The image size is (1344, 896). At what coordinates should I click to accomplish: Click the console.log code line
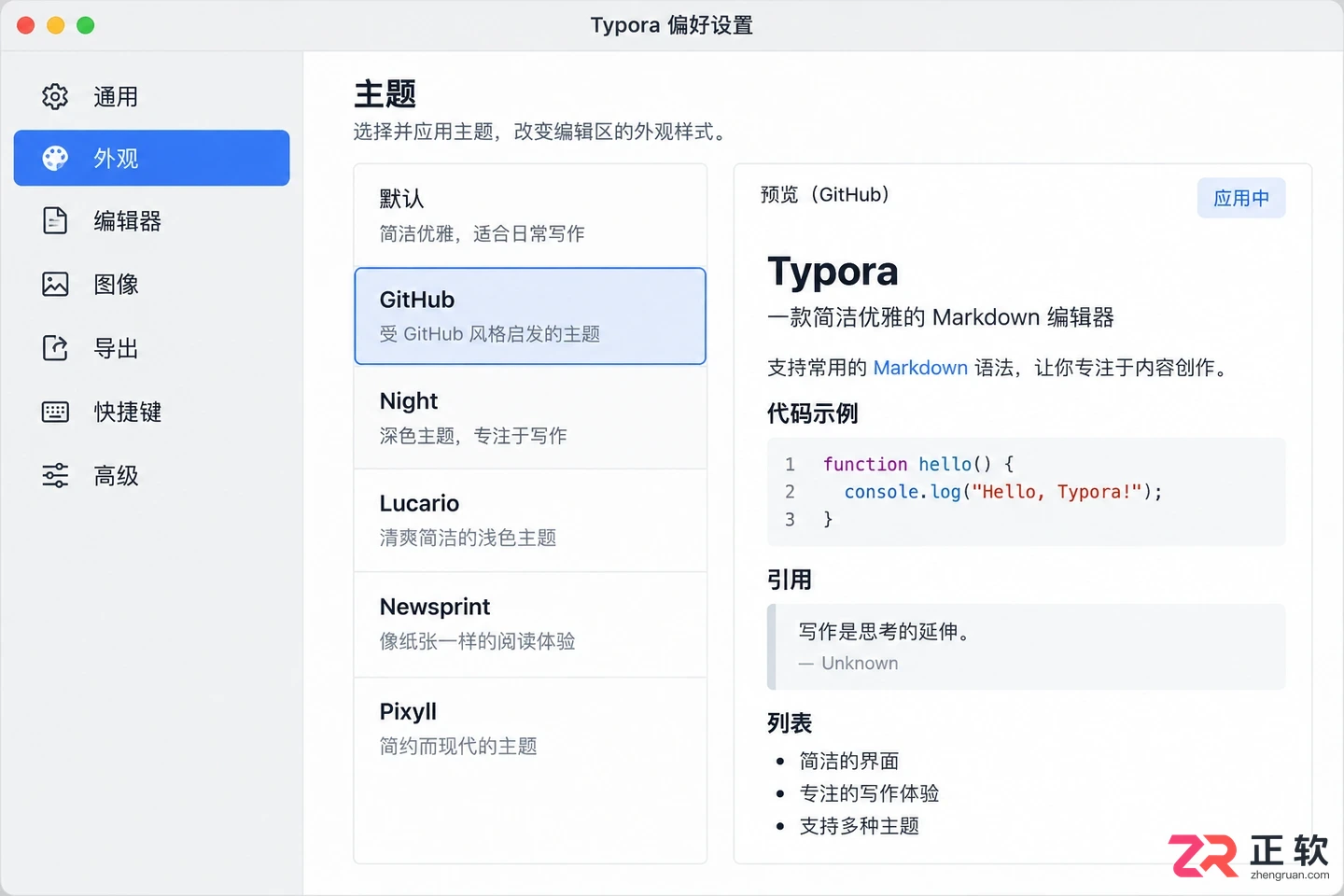point(1003,492)
